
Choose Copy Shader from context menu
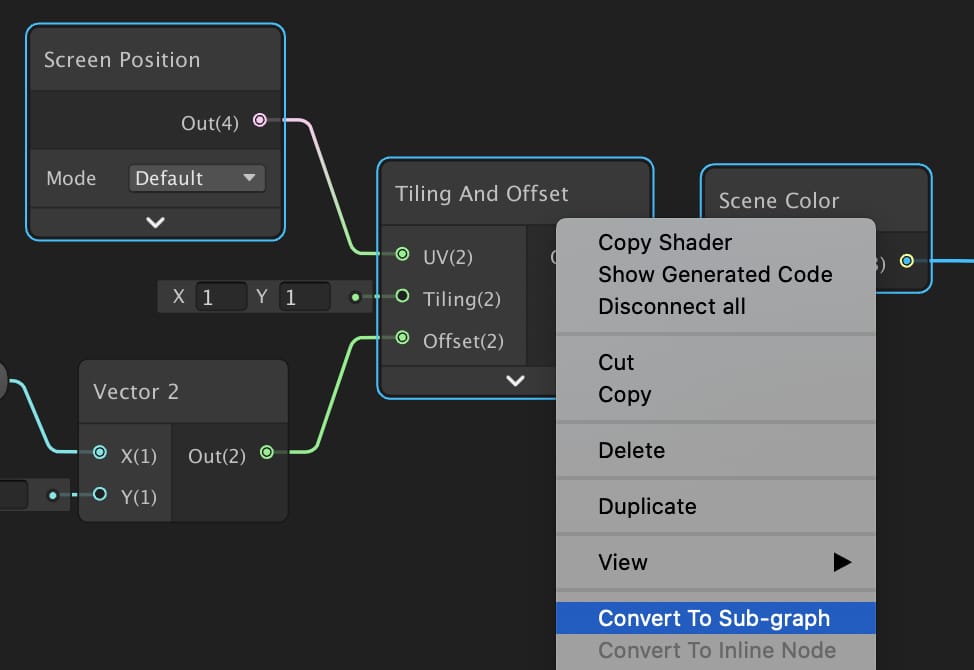(x=664, y=242)
